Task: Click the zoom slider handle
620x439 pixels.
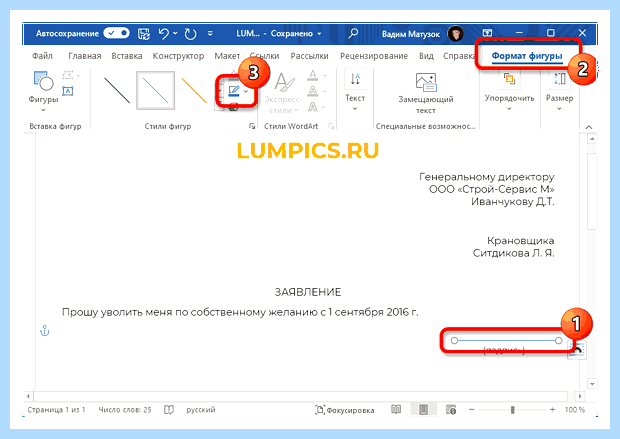Action: click(x=512, y=410)
